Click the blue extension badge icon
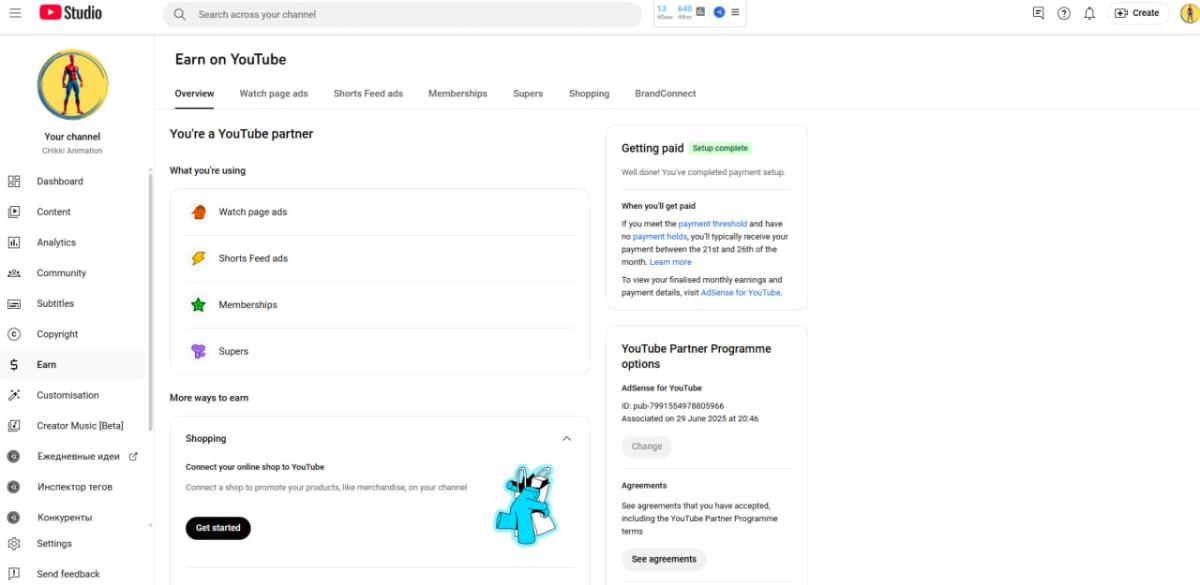Image resolution: width=1200 pixels, height=585 pixels. coord(719,13)
